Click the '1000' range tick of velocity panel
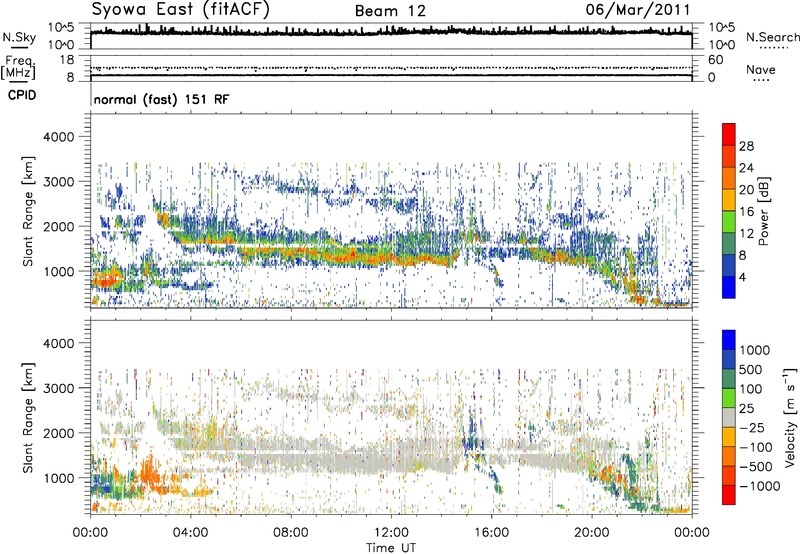This screenshot has height=554, width=800. click(59, 478)
